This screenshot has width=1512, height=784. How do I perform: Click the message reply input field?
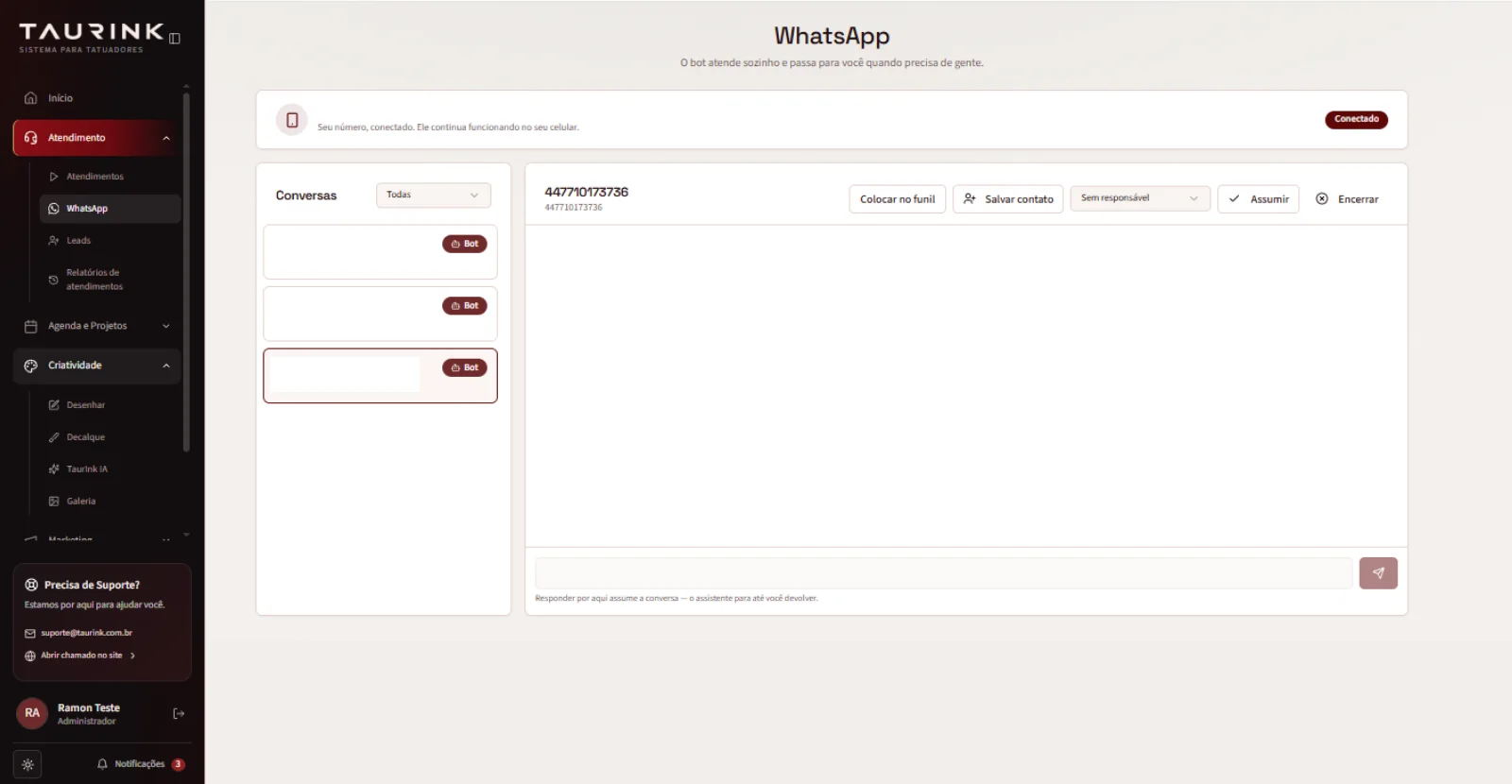[x=944, y=573]
